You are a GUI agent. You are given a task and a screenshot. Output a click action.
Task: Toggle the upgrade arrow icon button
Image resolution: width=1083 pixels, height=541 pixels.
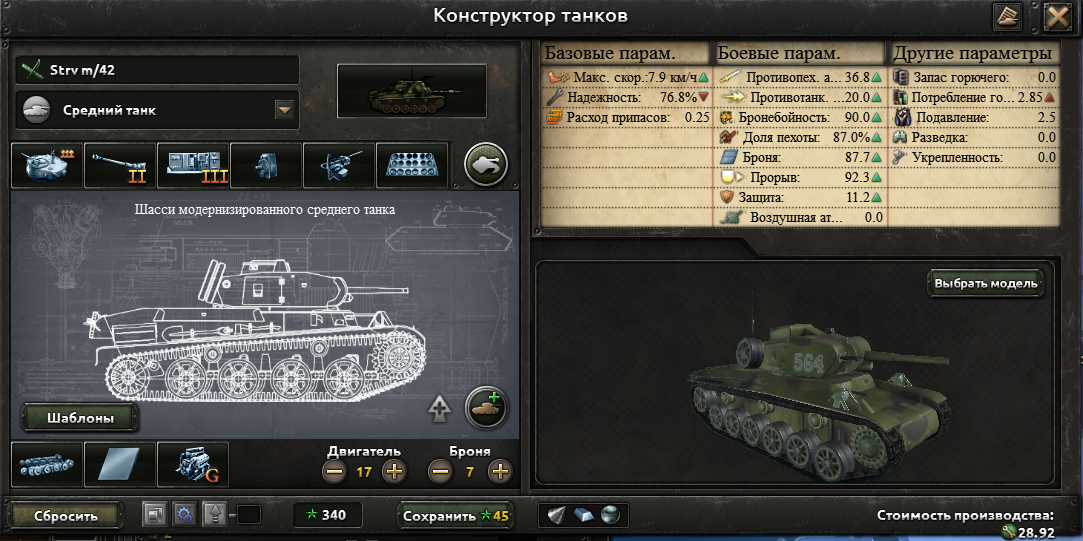[x=439, y=409]
